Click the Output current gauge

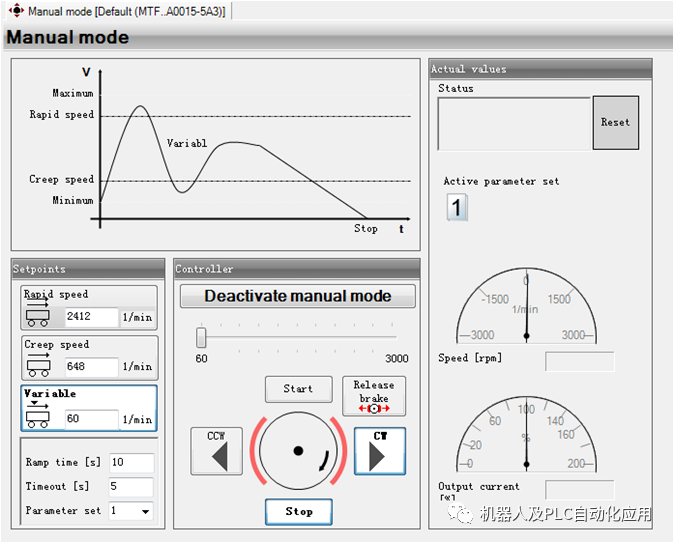point(526,434)
